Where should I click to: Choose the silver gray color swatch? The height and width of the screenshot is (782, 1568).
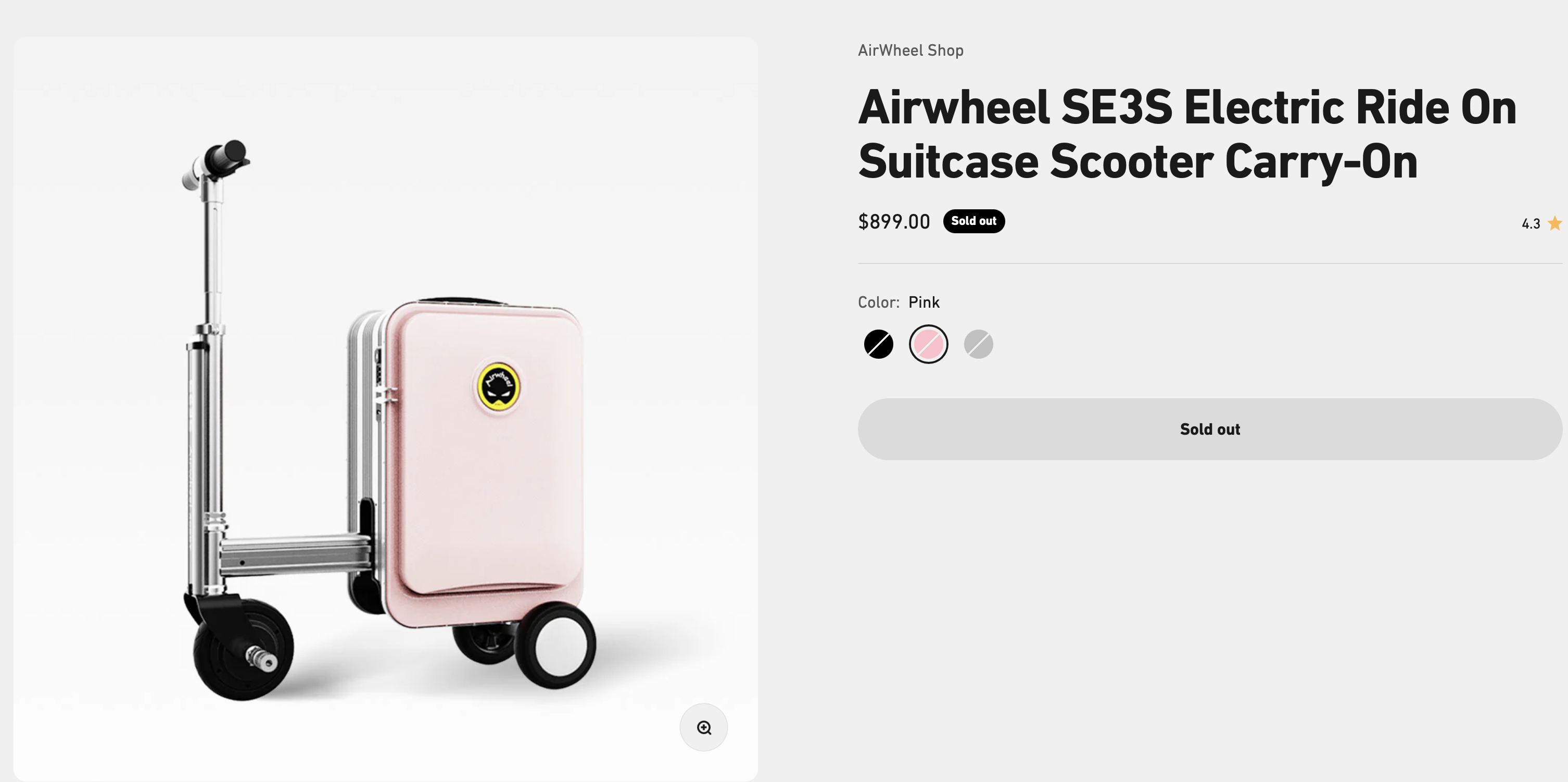[x=978, y=345]
